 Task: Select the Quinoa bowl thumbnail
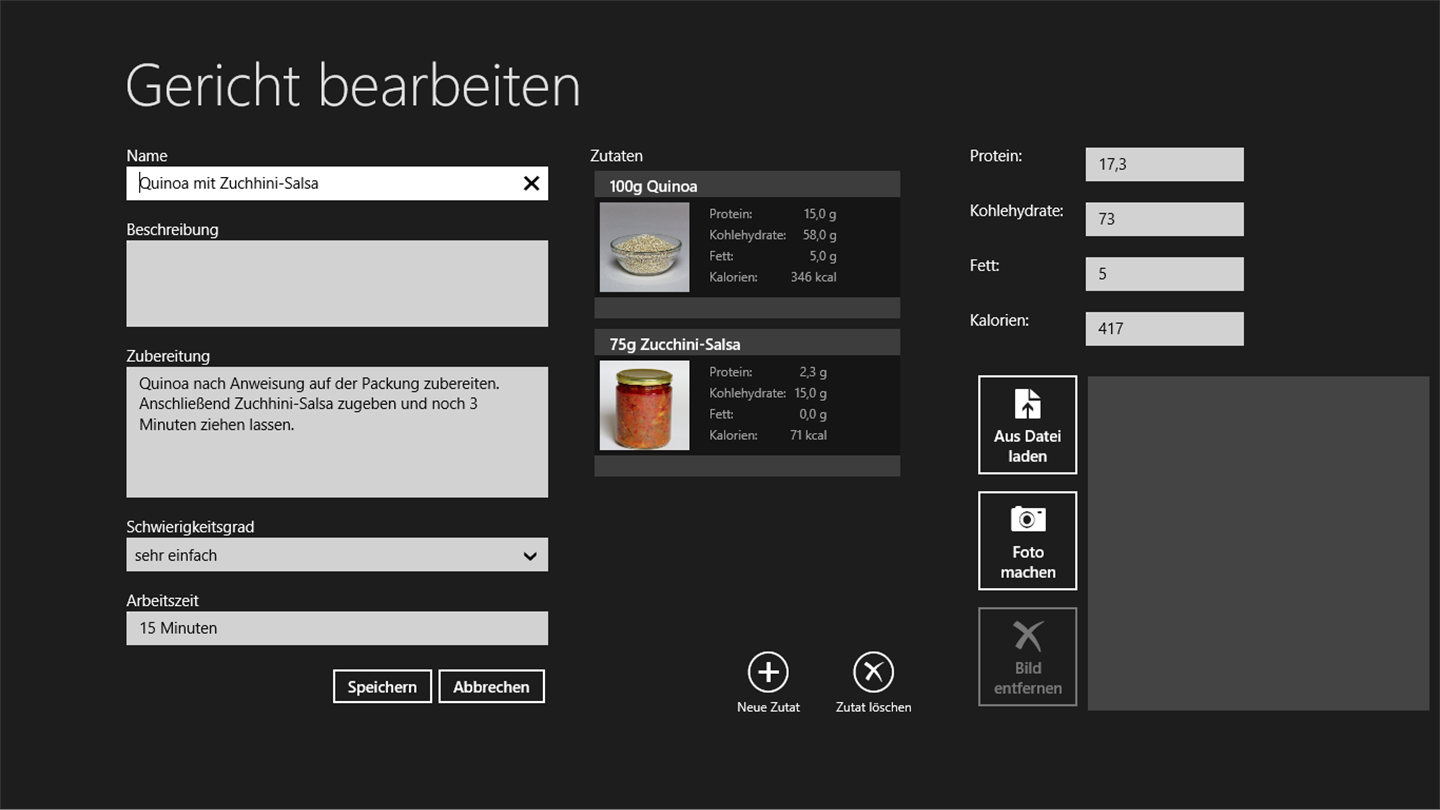point(644,247)
